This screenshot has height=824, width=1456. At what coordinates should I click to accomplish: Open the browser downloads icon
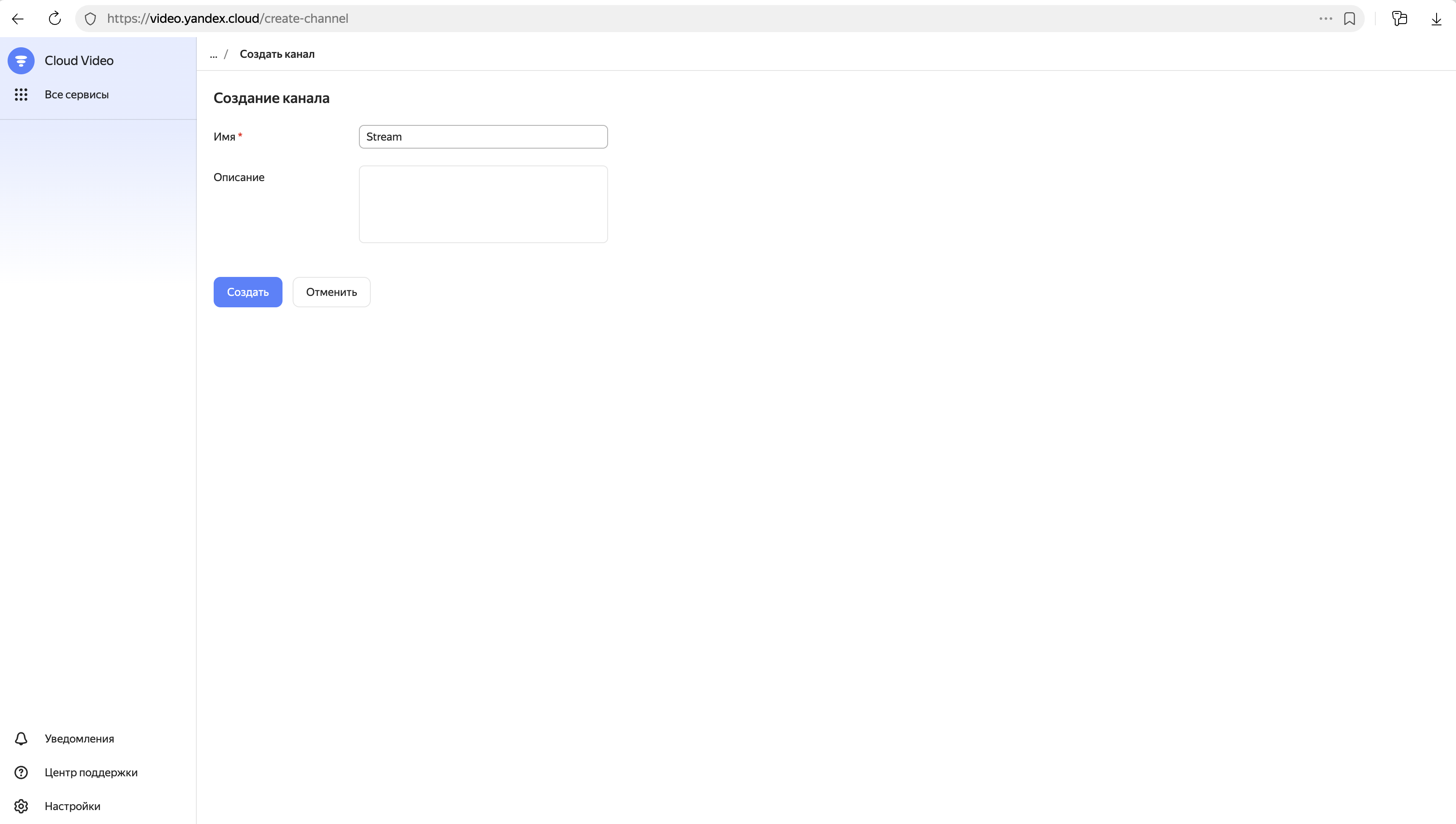pyautogui.click(x=1436, y=19)
